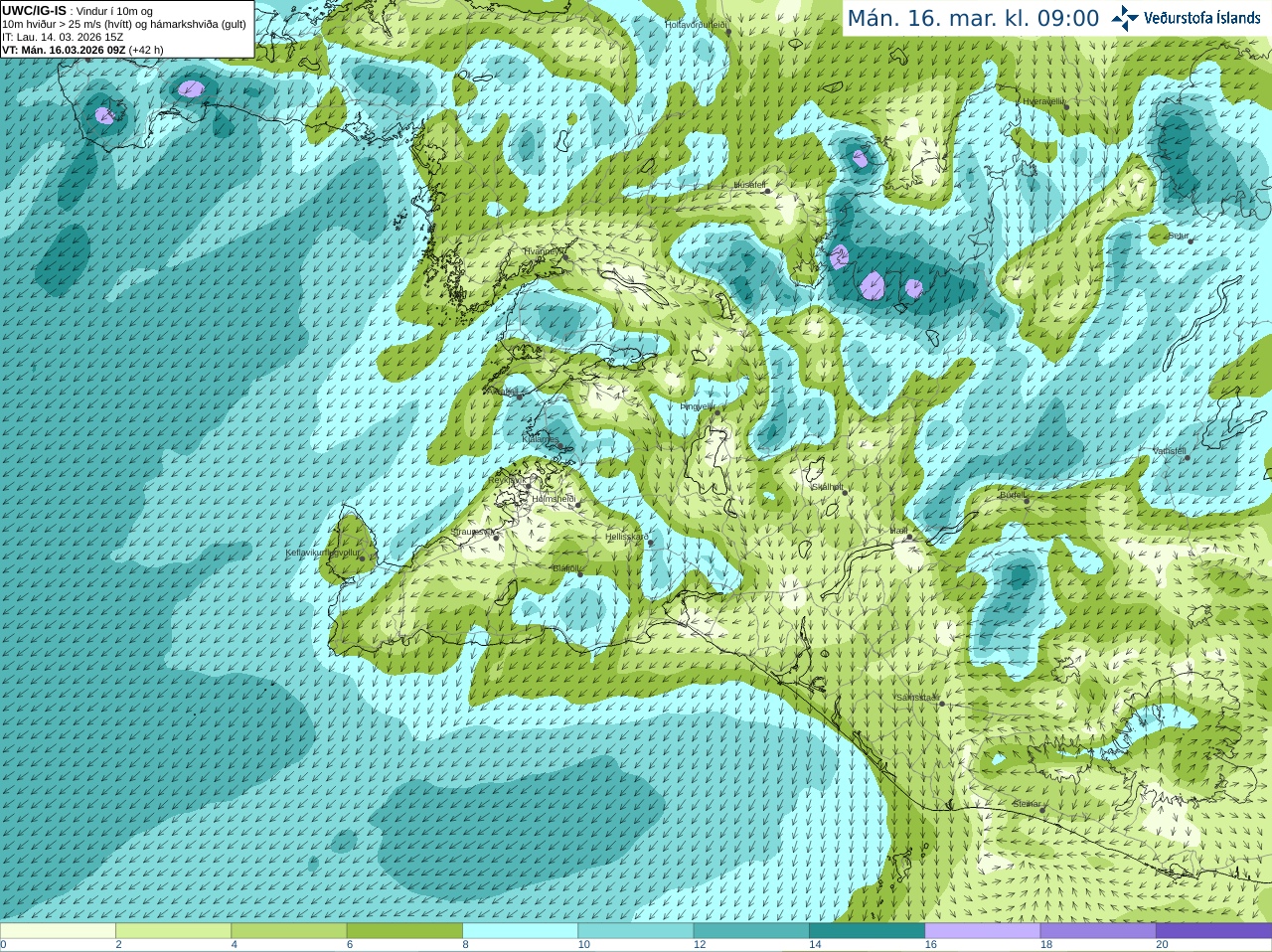This screenshot has height=952, width=1272.
Task: Click the Veðurstofa Íslands logo icon
Action: (1125, 18)
